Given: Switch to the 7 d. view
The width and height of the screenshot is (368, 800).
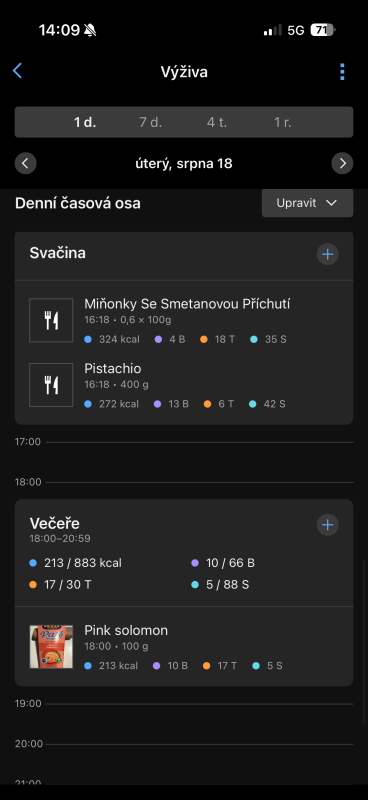Looking at the screenshot, I should coord(151,122).
